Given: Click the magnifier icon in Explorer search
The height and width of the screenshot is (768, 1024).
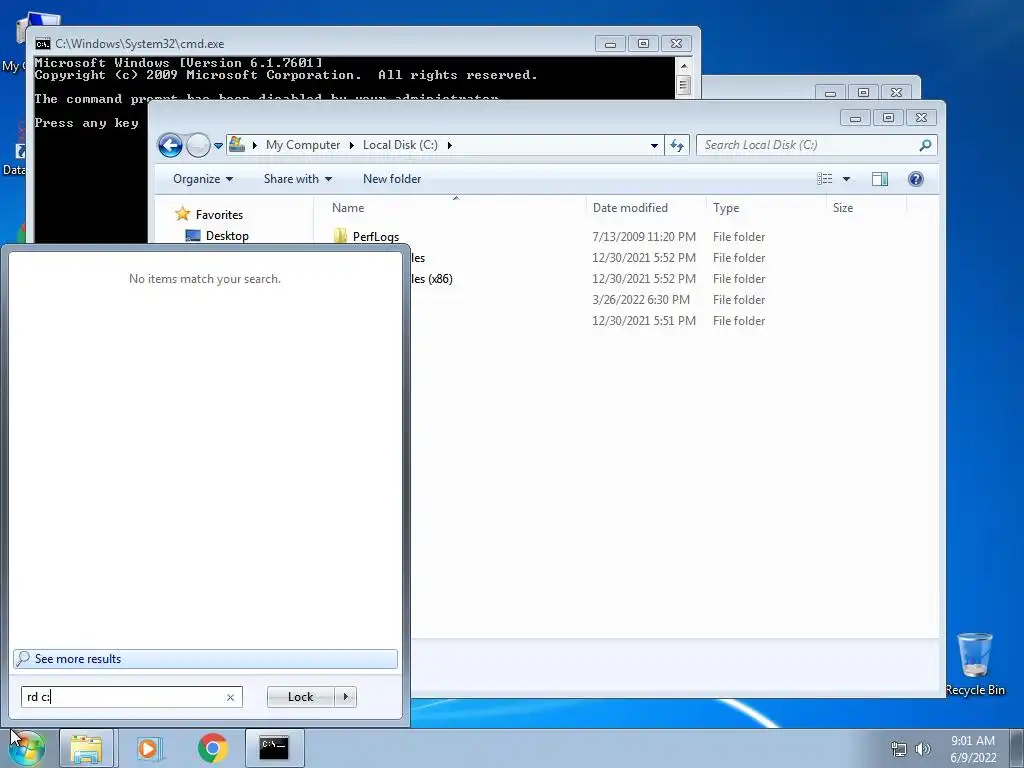Looking at the screenshot, I should click(925, 145).
